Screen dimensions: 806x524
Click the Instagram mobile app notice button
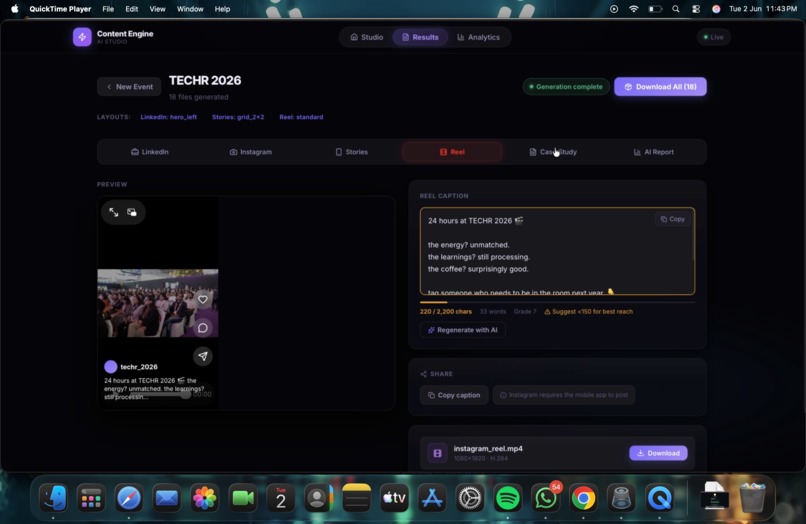click(564, 395)
